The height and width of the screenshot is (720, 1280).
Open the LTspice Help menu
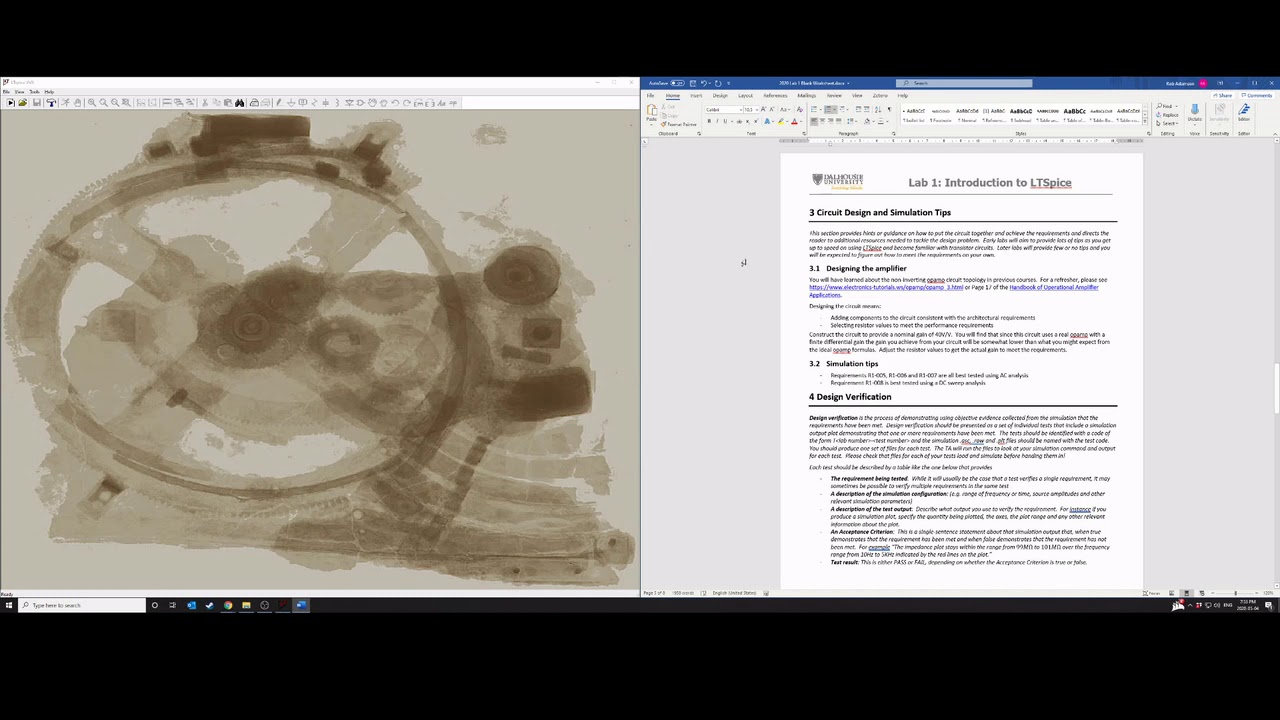pyautogui.click(x=49, y=92)
